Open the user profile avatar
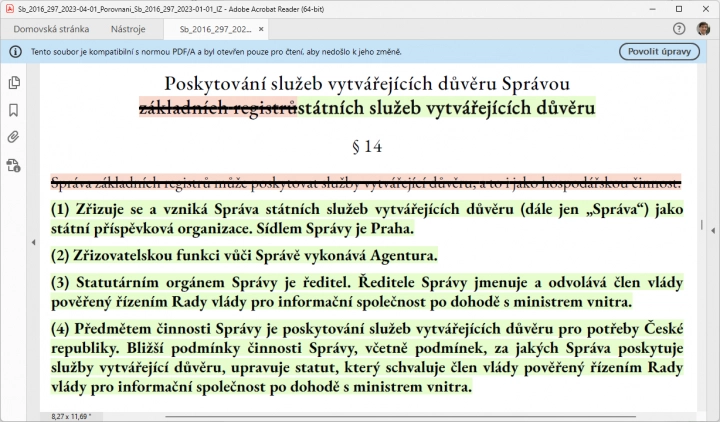 coord(703,29)
